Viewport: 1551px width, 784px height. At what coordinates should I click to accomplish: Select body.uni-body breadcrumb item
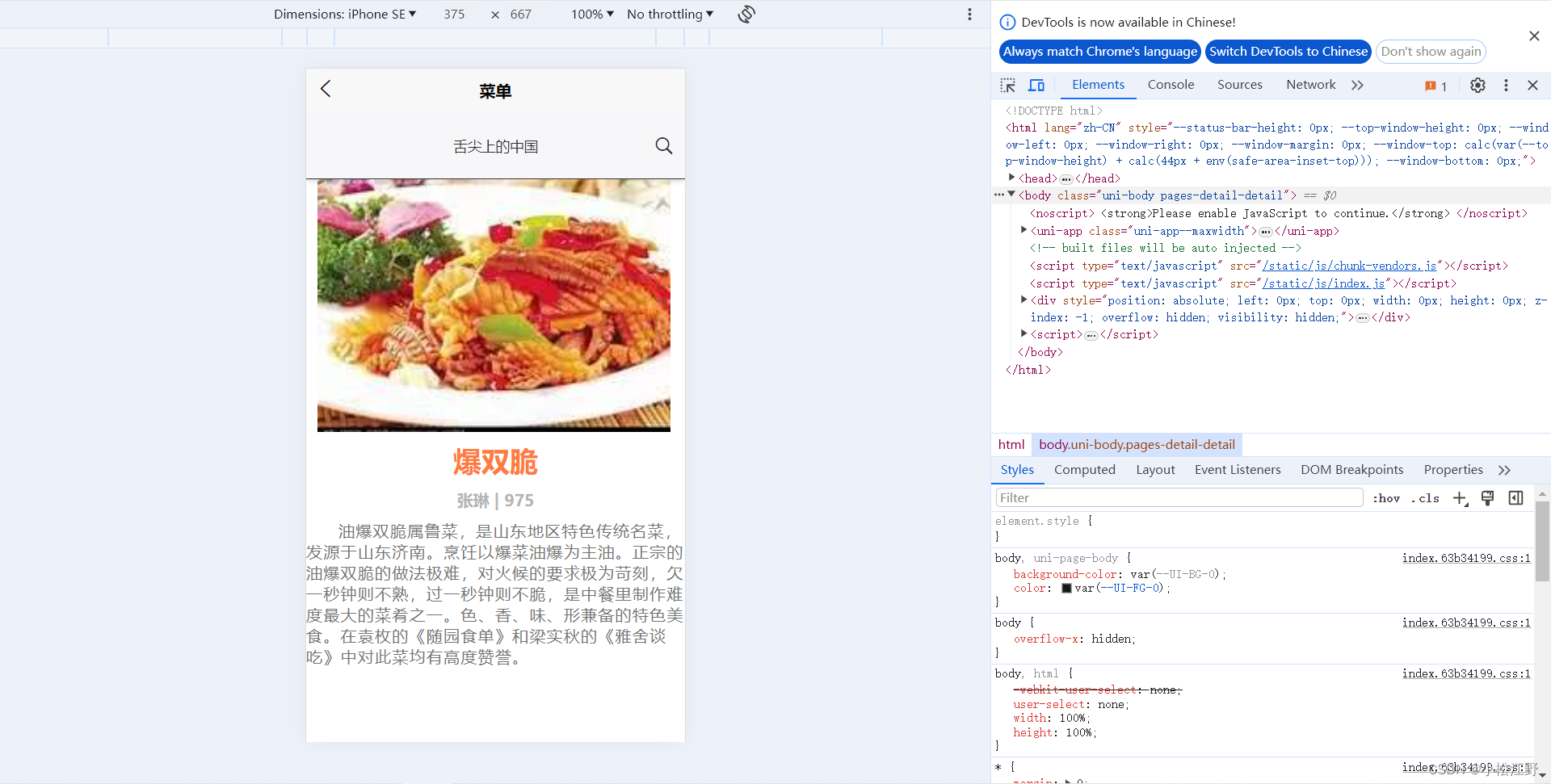coord(1137,445)
